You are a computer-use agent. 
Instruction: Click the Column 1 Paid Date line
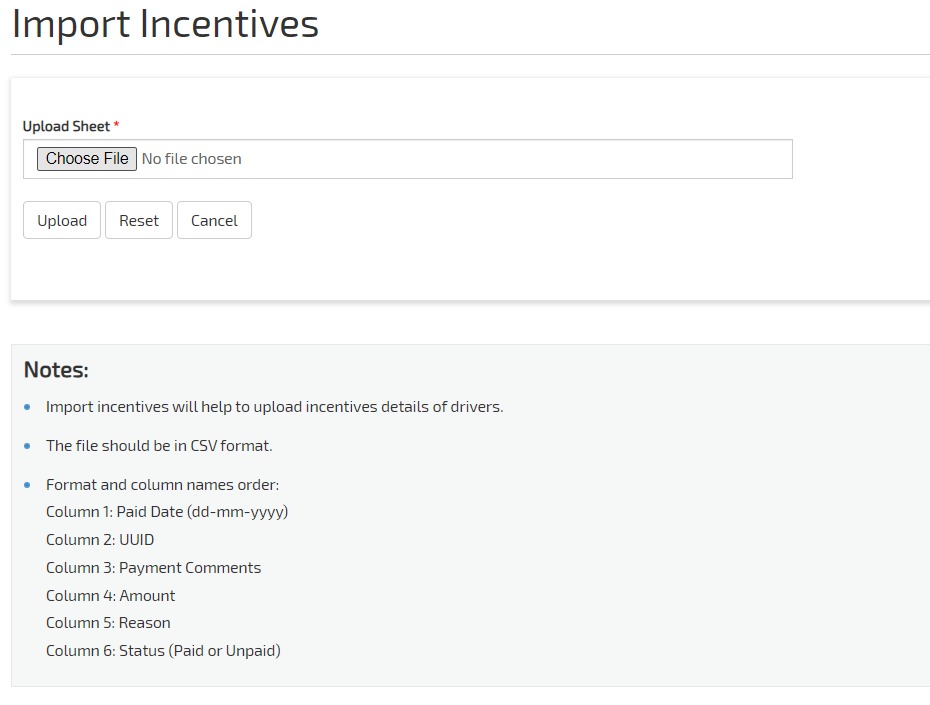[x=167, y=512]
